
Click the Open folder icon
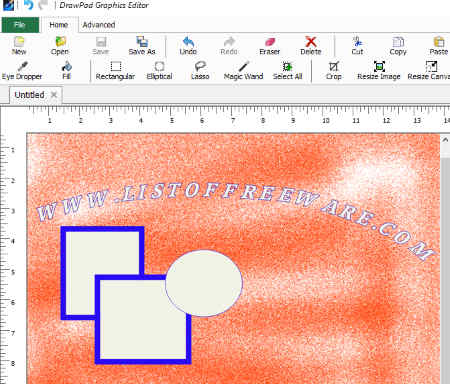point(60,42)
